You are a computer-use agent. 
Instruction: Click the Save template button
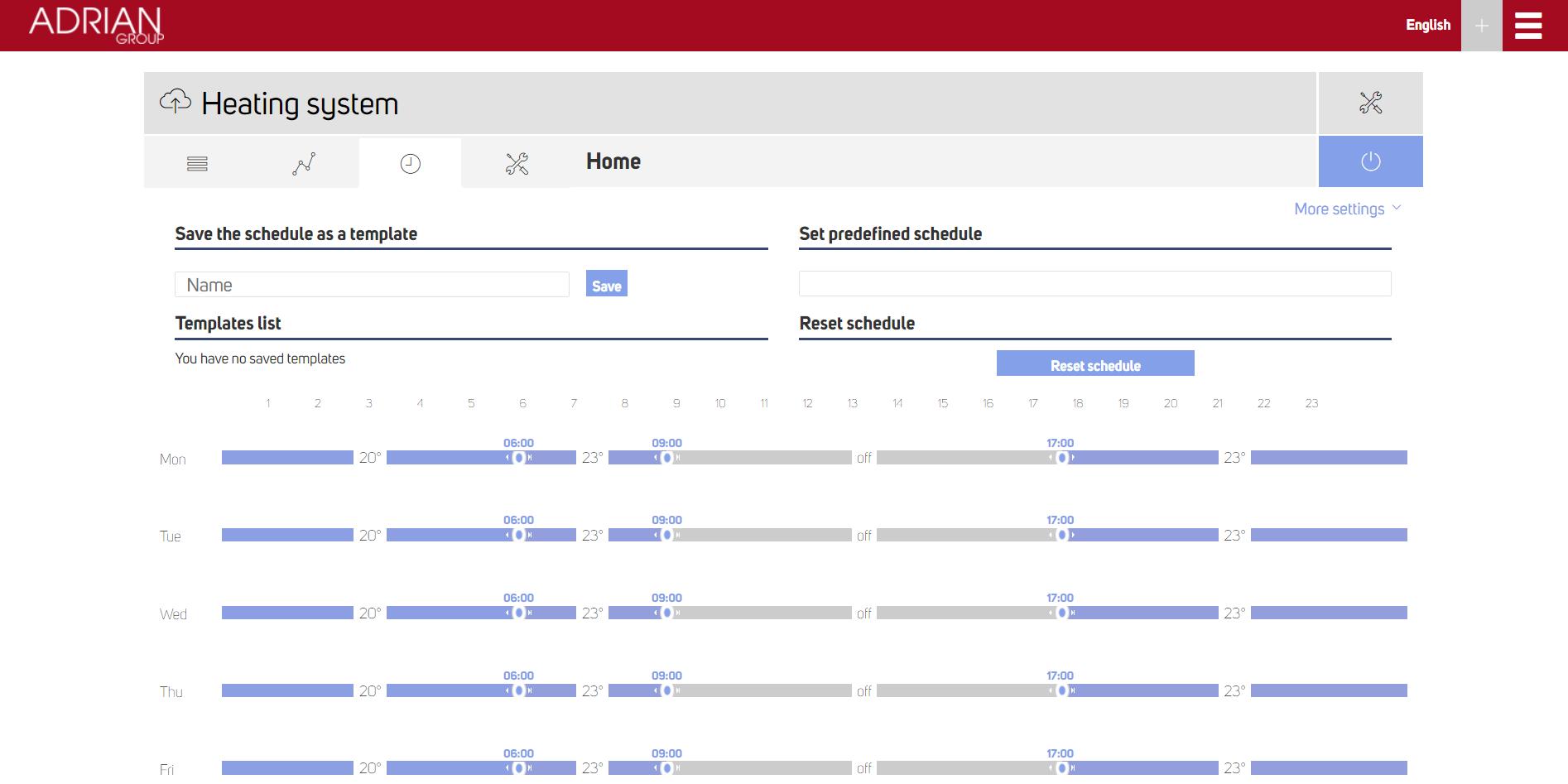coord(607,284)
